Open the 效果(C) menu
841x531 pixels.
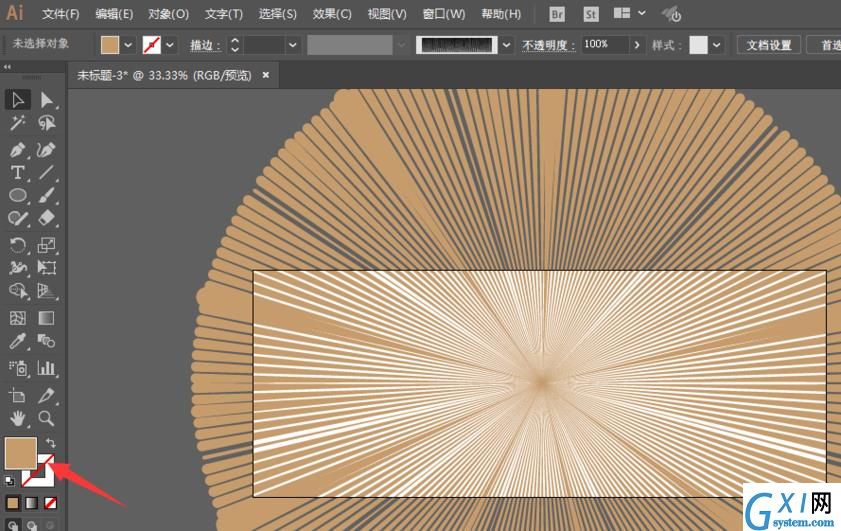pyautogui.click(x=332, y=14)
